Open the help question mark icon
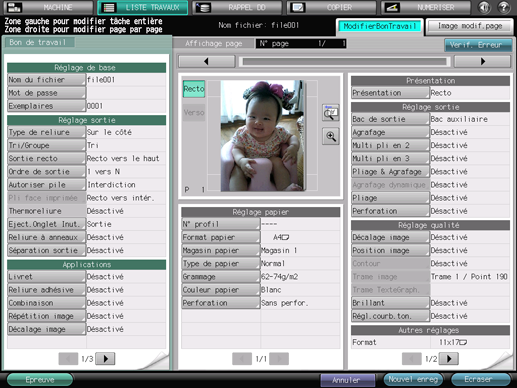This screenshot has width=517, height=388. coord(504,7)
